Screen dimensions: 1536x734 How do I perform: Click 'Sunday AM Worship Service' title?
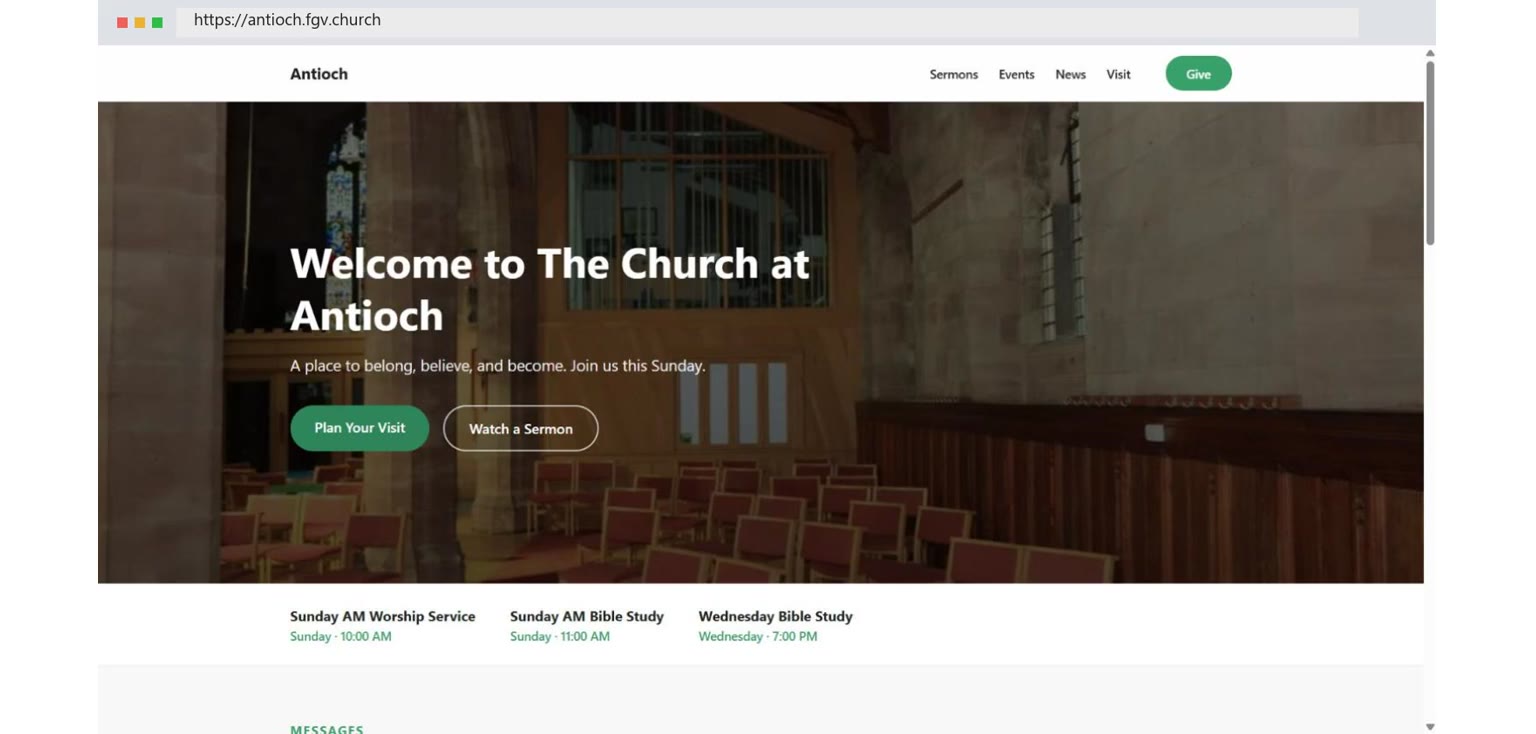pos(383,616)
